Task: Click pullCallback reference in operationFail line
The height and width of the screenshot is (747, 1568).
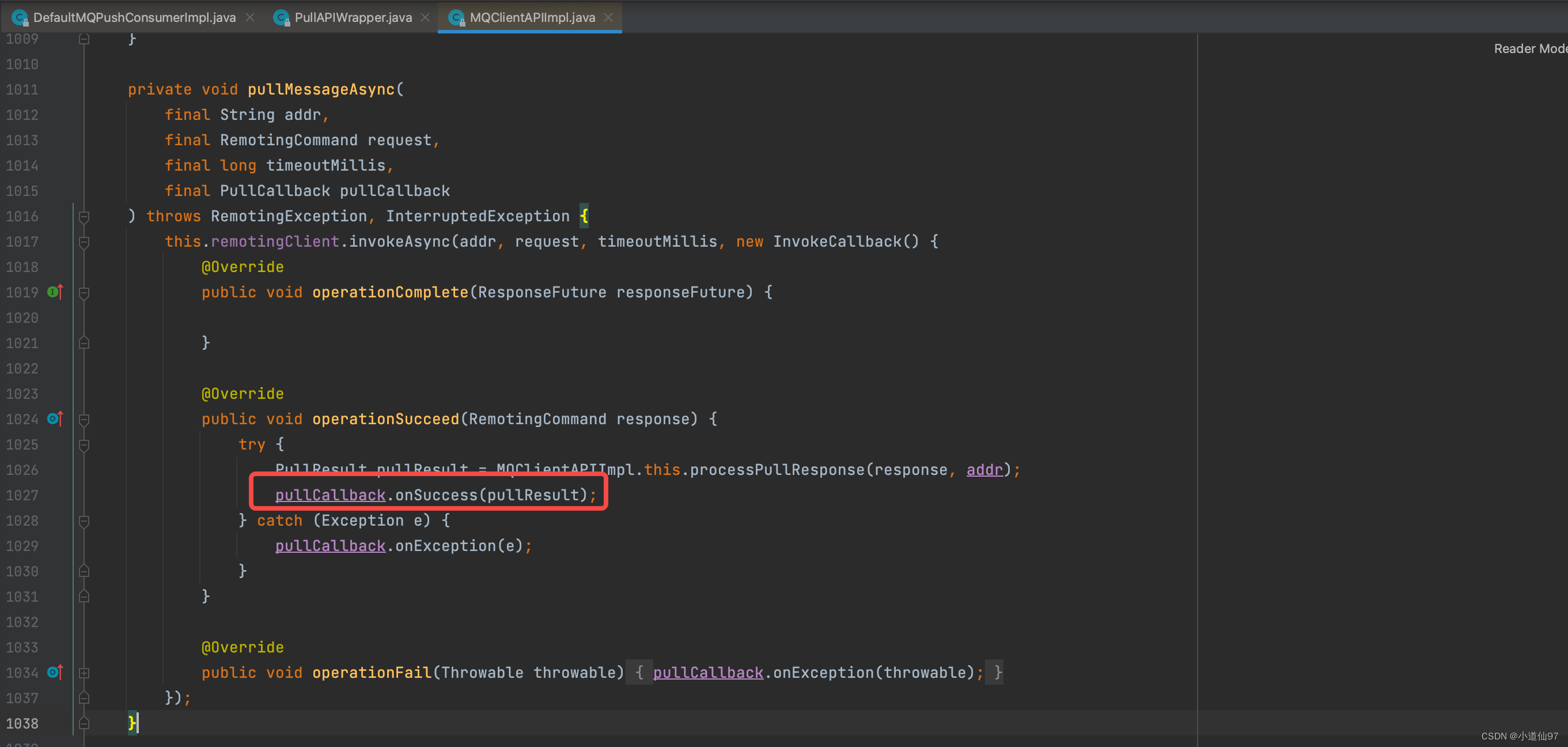Action: [x=708, y=672]
